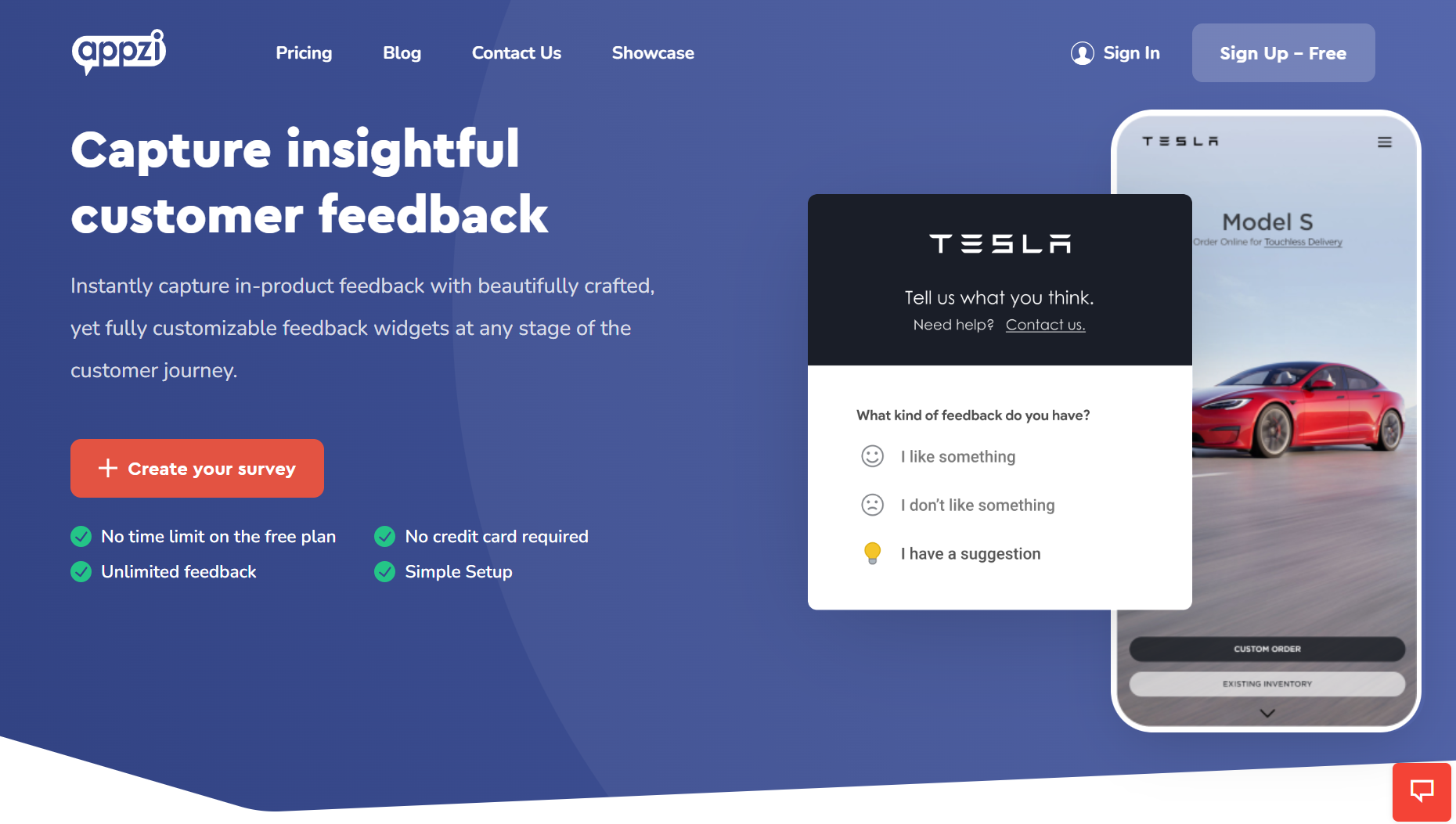This screenshot has width=1456, height=824.
Task: Click the Sign Up – Free button
Action: pos(1283,52)
